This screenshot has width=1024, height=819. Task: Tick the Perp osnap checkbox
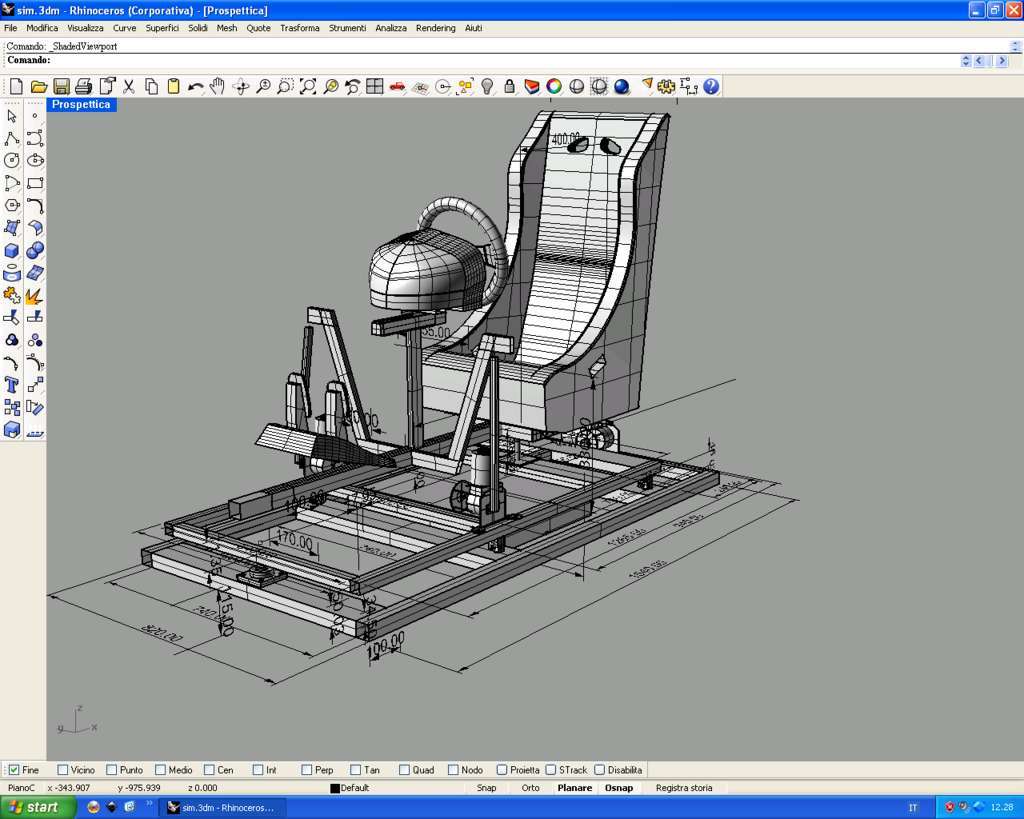pyautogui.click(x=306, y=770)
